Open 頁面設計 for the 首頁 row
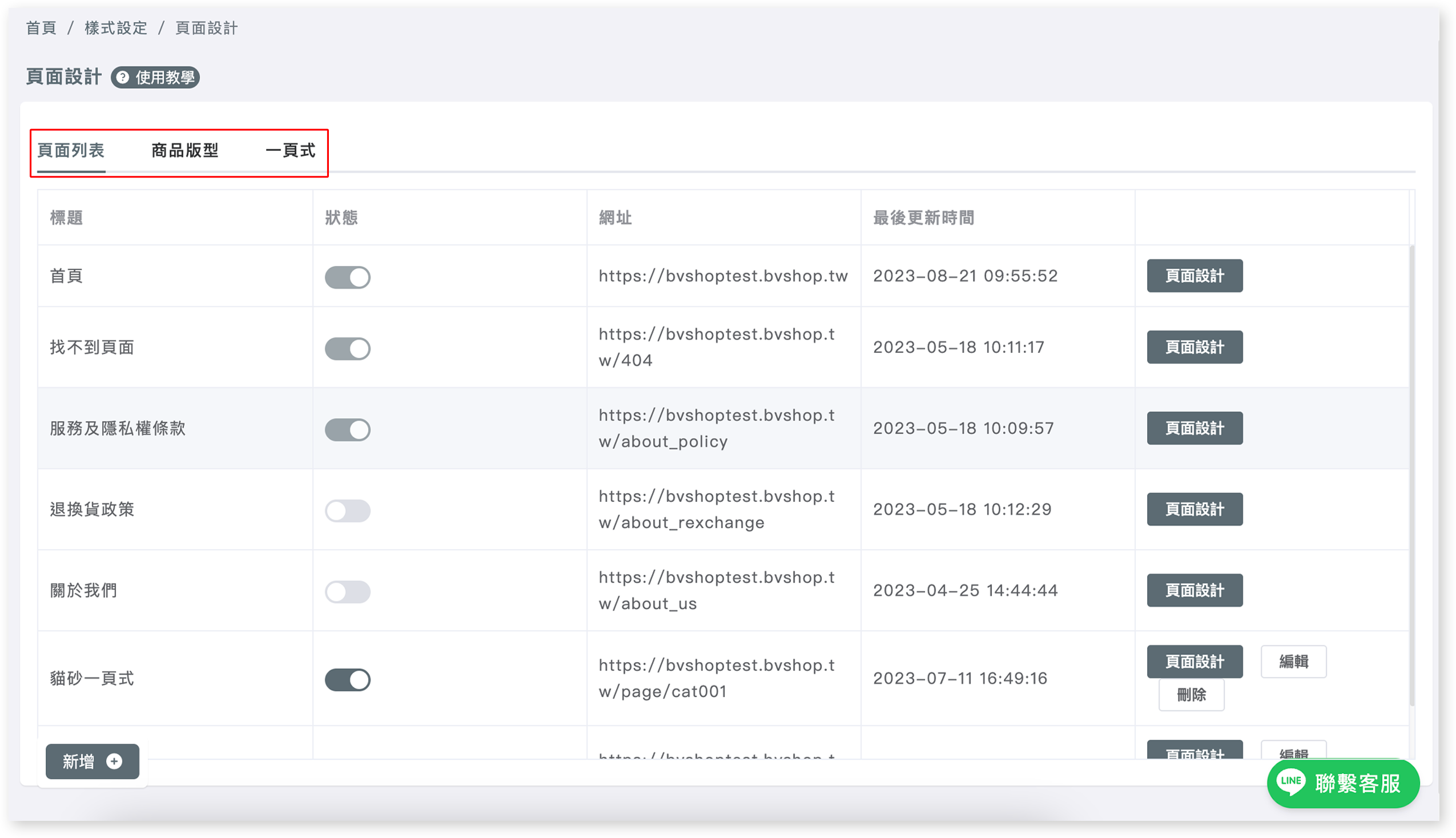This screenshot has height=838, width=1456. 1194,276
